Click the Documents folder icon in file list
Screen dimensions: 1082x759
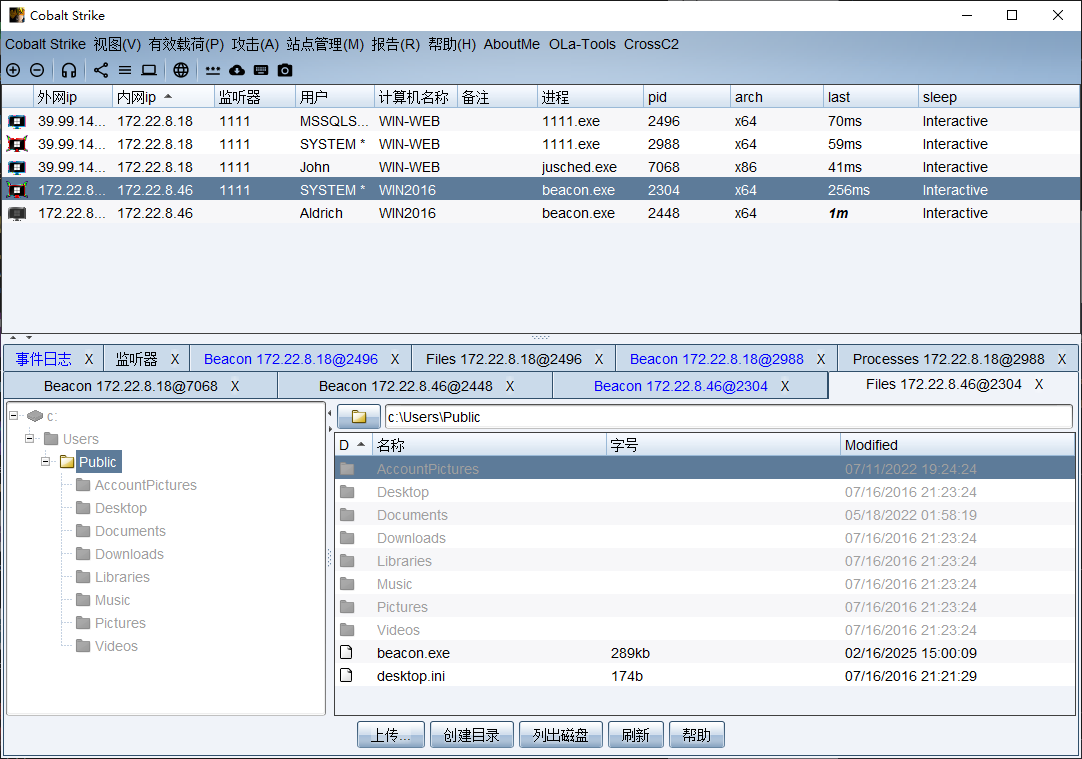[x=347, y=515]
